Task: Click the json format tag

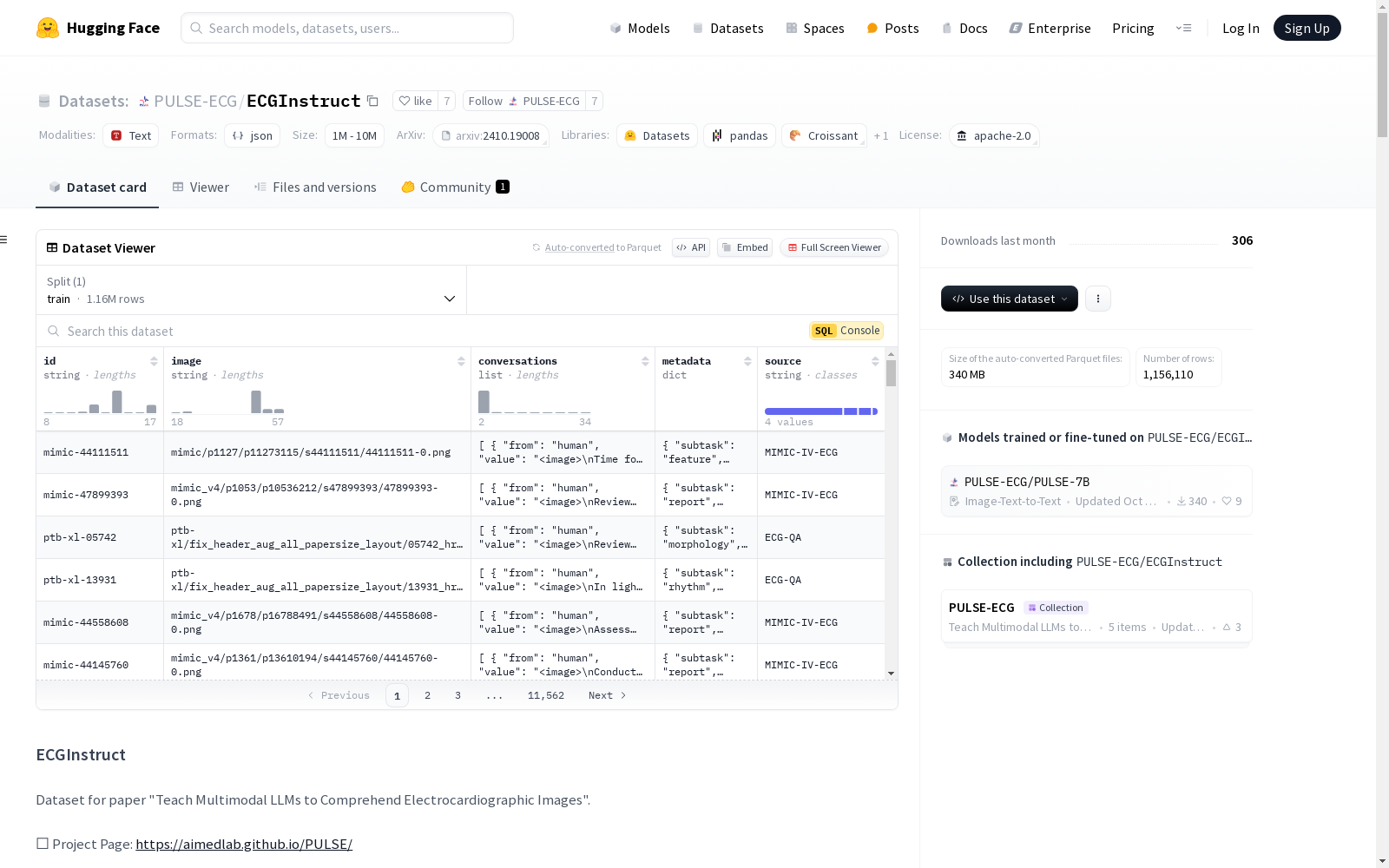Action: pos(252,135)
